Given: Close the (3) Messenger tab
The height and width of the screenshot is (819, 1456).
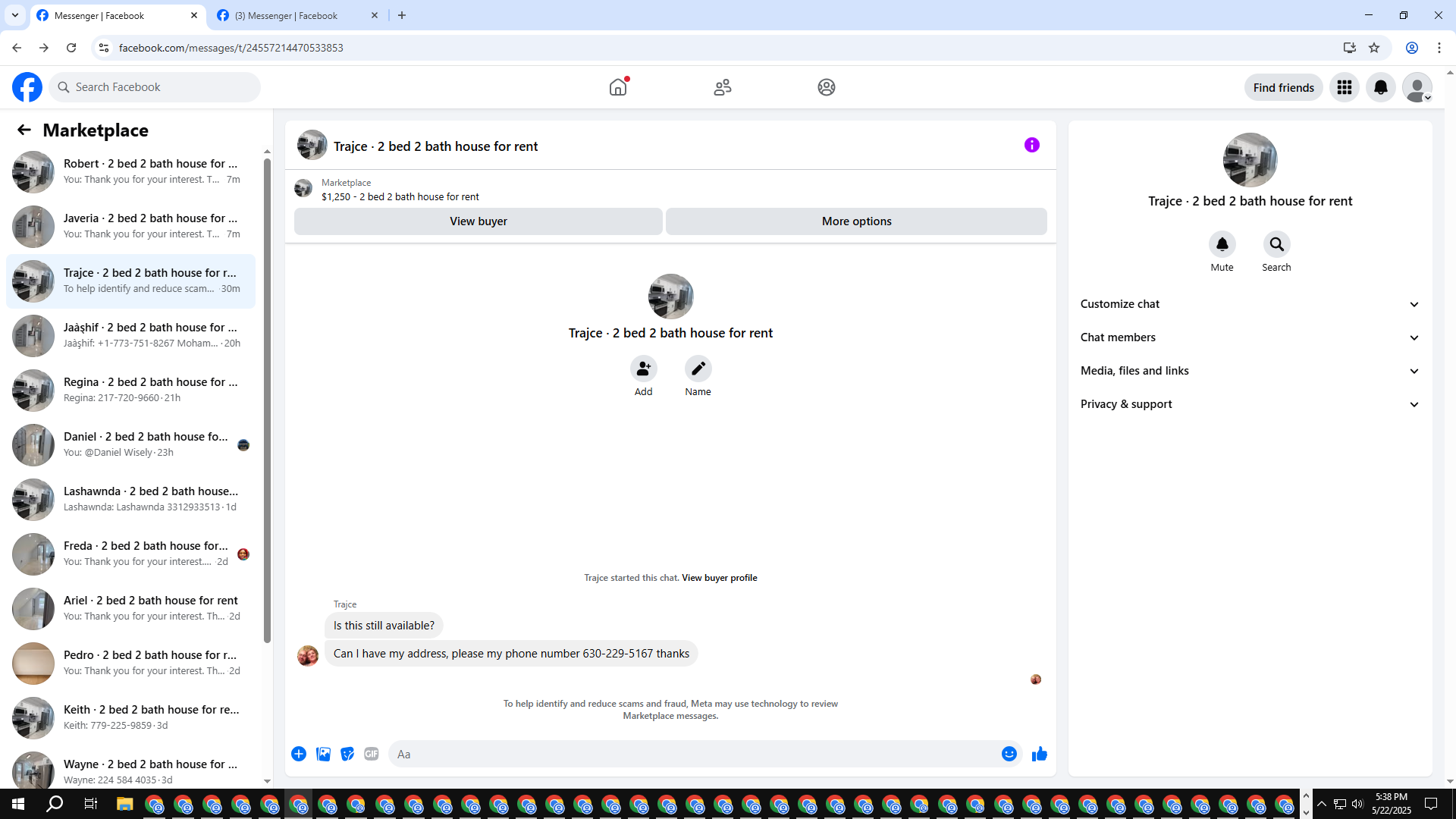Looking at the screenshot, I should click(375, 15).
